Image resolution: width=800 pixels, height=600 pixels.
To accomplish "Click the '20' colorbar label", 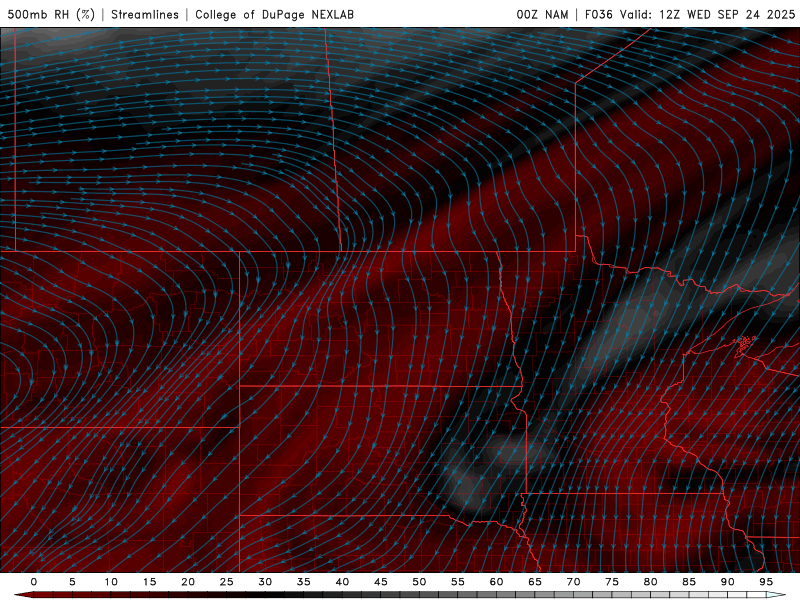I will 188,582.
